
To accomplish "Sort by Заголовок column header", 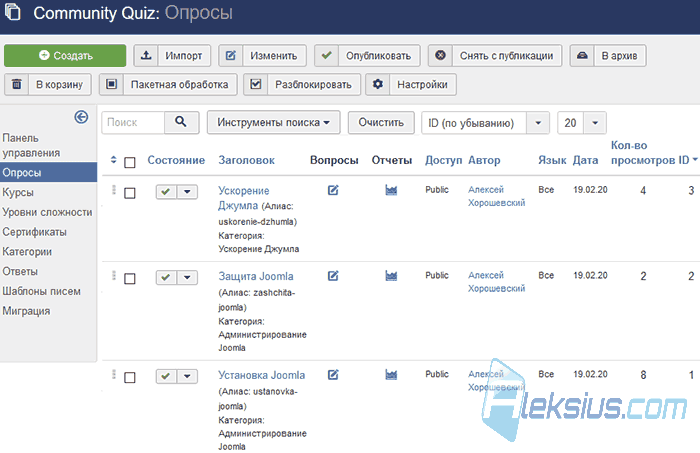I will [246, 160].
